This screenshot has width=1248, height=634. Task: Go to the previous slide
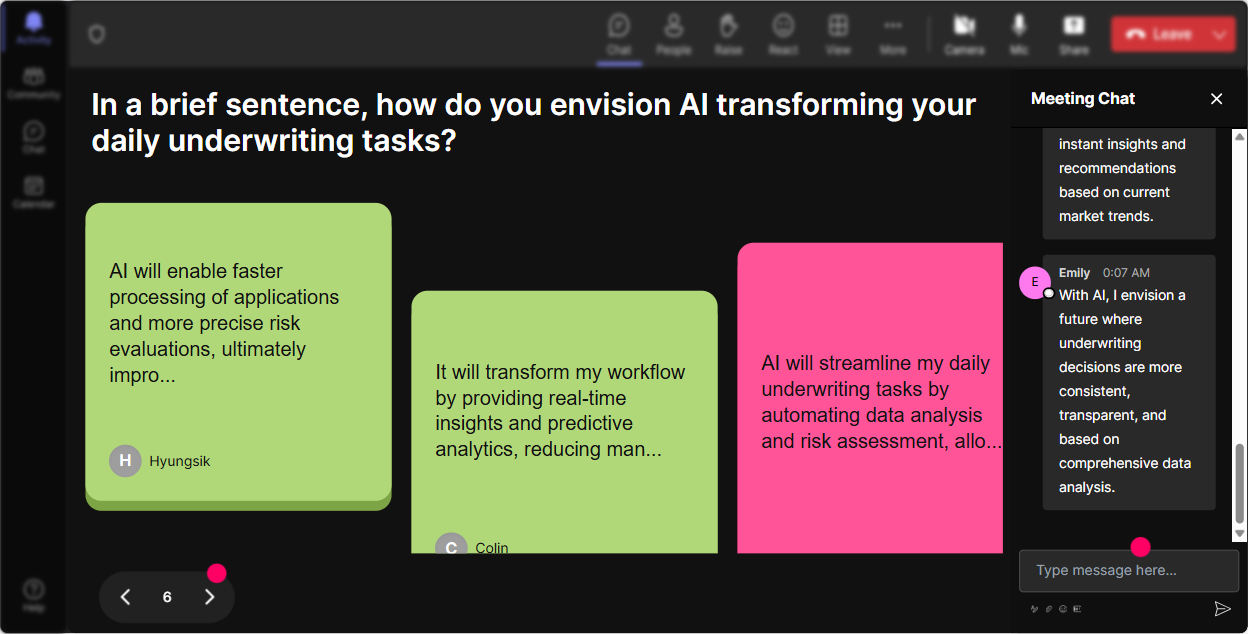coord(125,597)
